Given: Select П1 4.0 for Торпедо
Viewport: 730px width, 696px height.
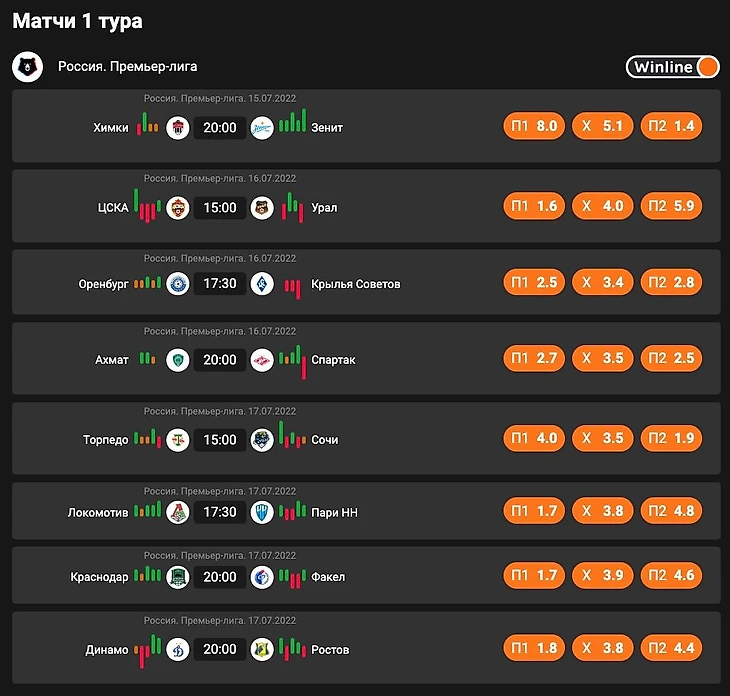Looking at the screenshot, I should (534, 439).
